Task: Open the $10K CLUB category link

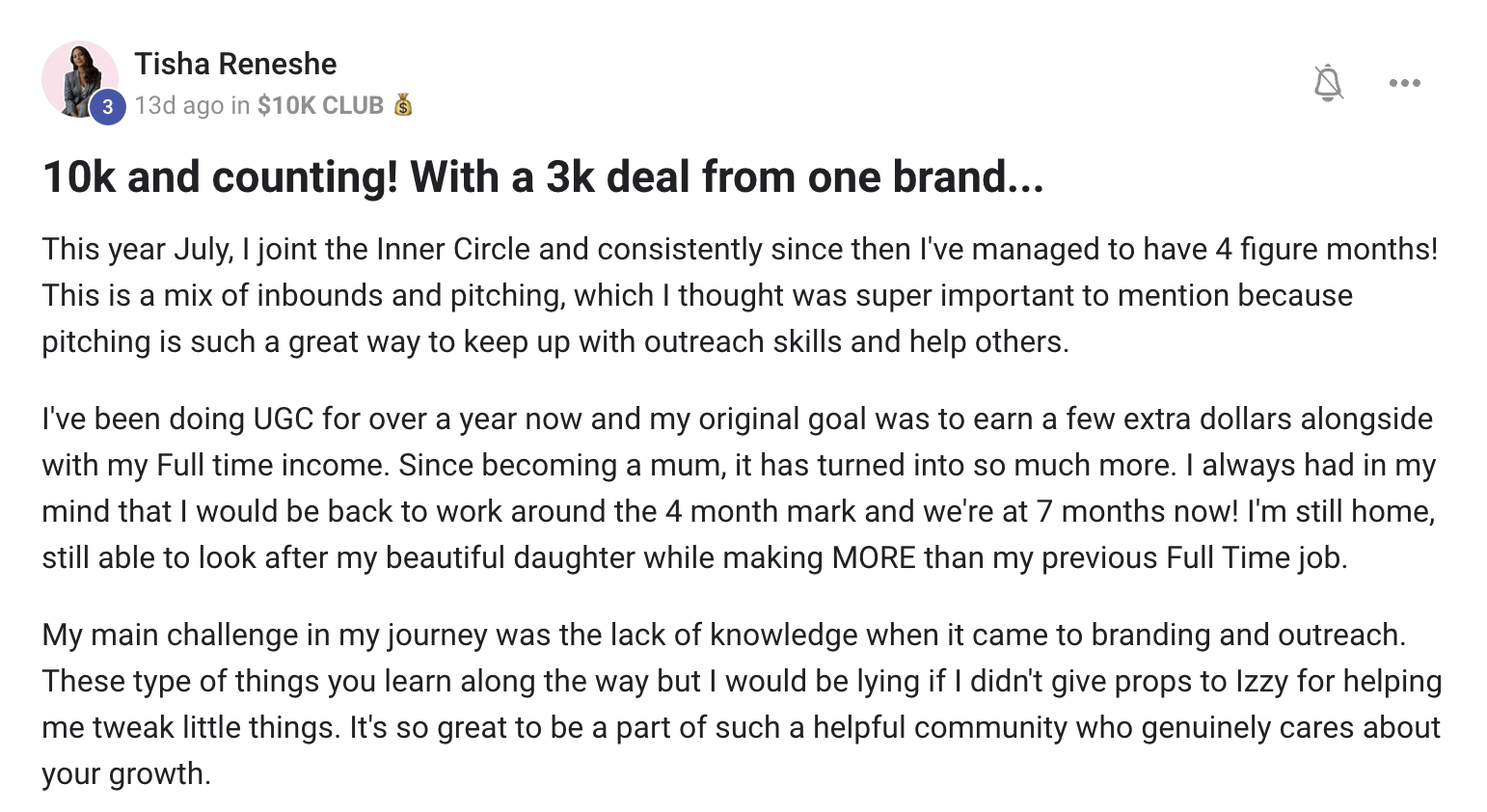Action: point(320,105)
